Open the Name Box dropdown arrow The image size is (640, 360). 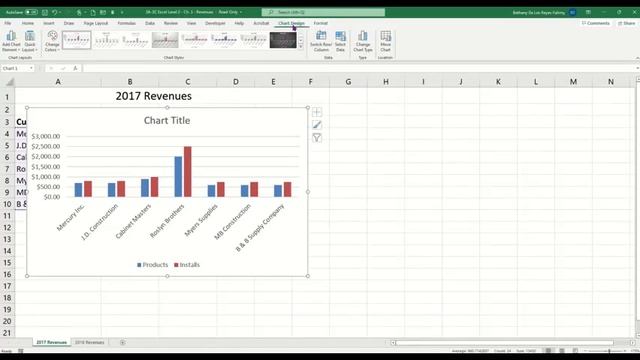31,68
